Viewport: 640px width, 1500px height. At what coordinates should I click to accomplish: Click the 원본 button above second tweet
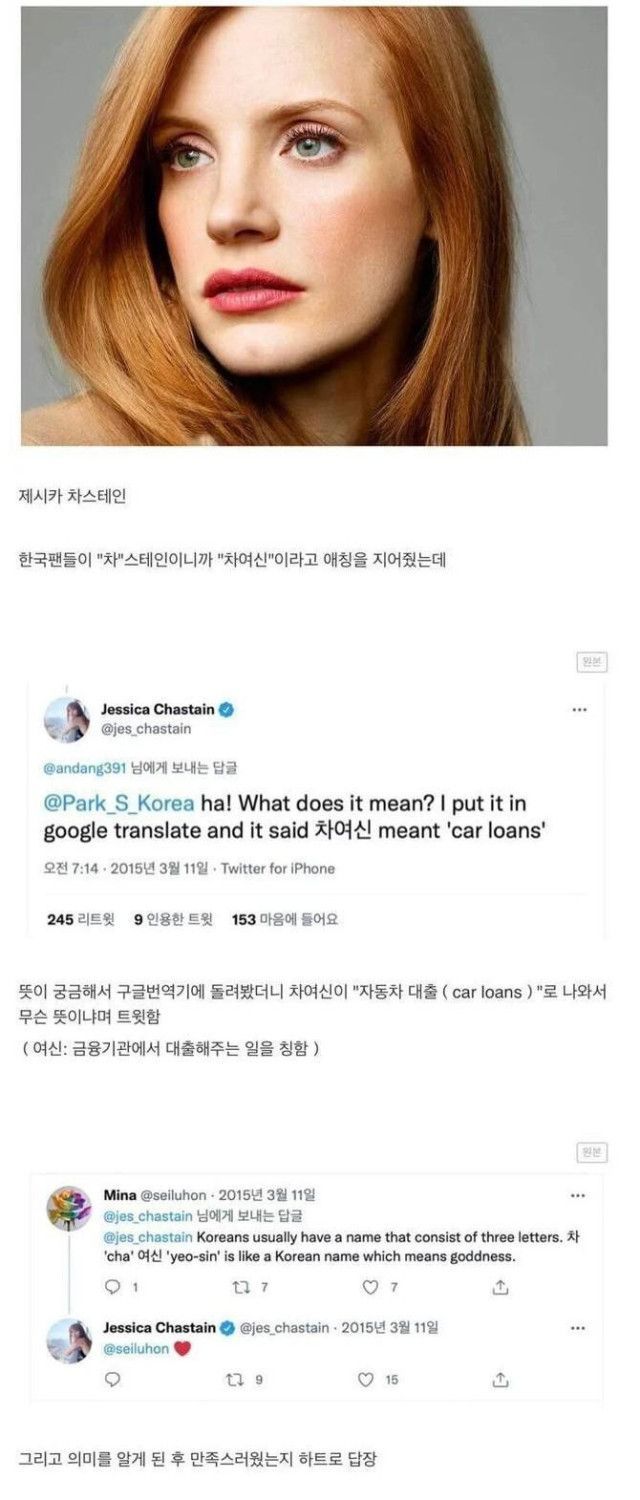[592, 1152]
